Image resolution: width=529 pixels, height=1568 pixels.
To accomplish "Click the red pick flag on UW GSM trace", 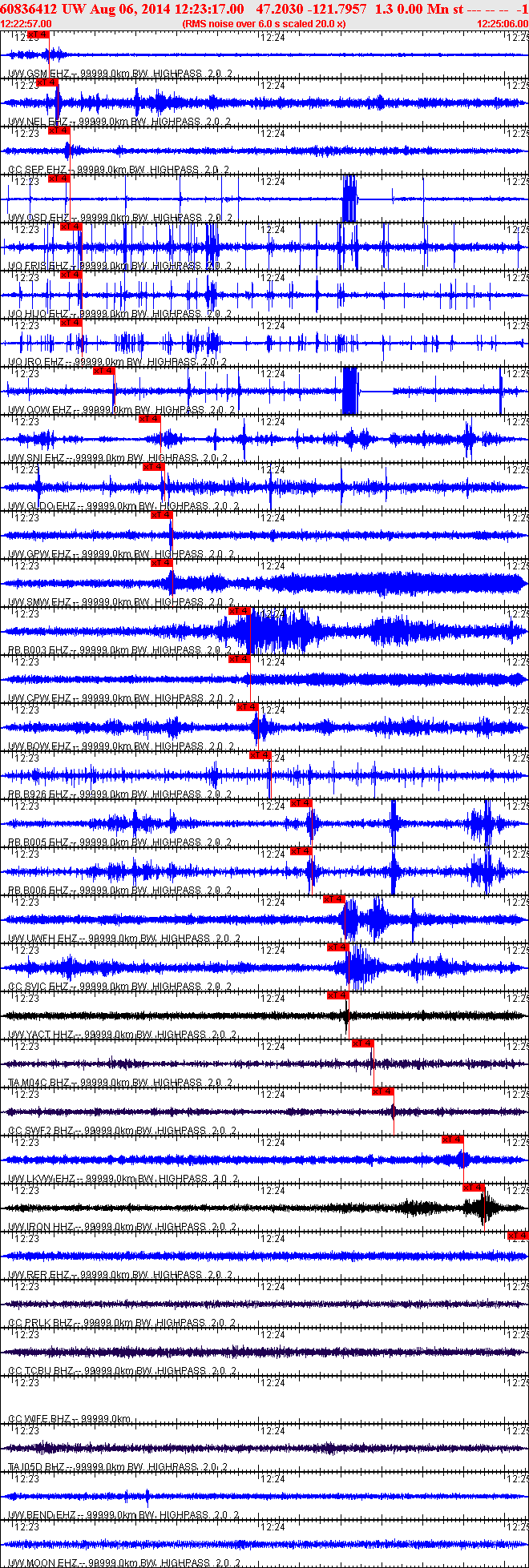I will coord(38,34).
